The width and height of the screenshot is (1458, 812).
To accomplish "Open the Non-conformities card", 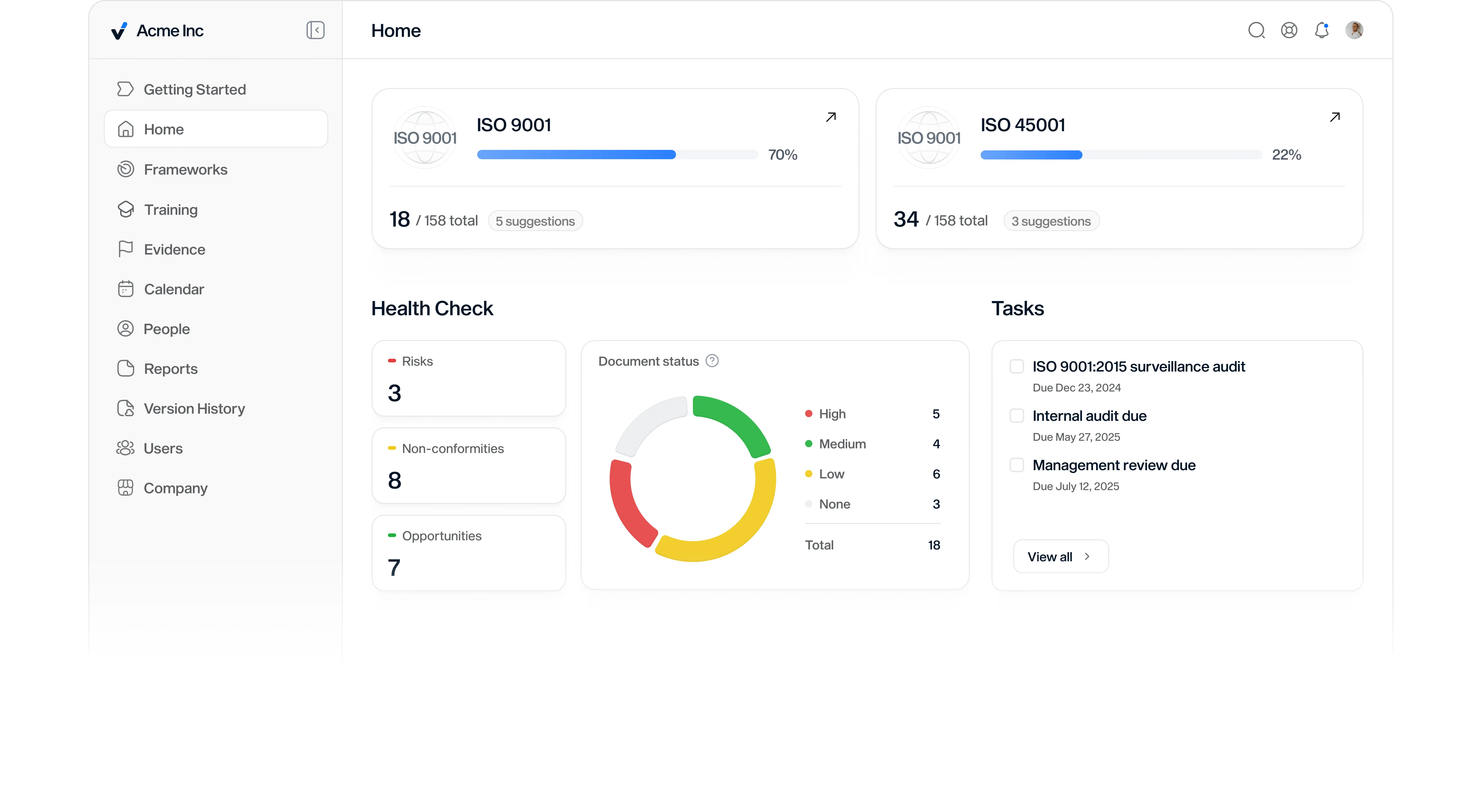I will point(468,465).
